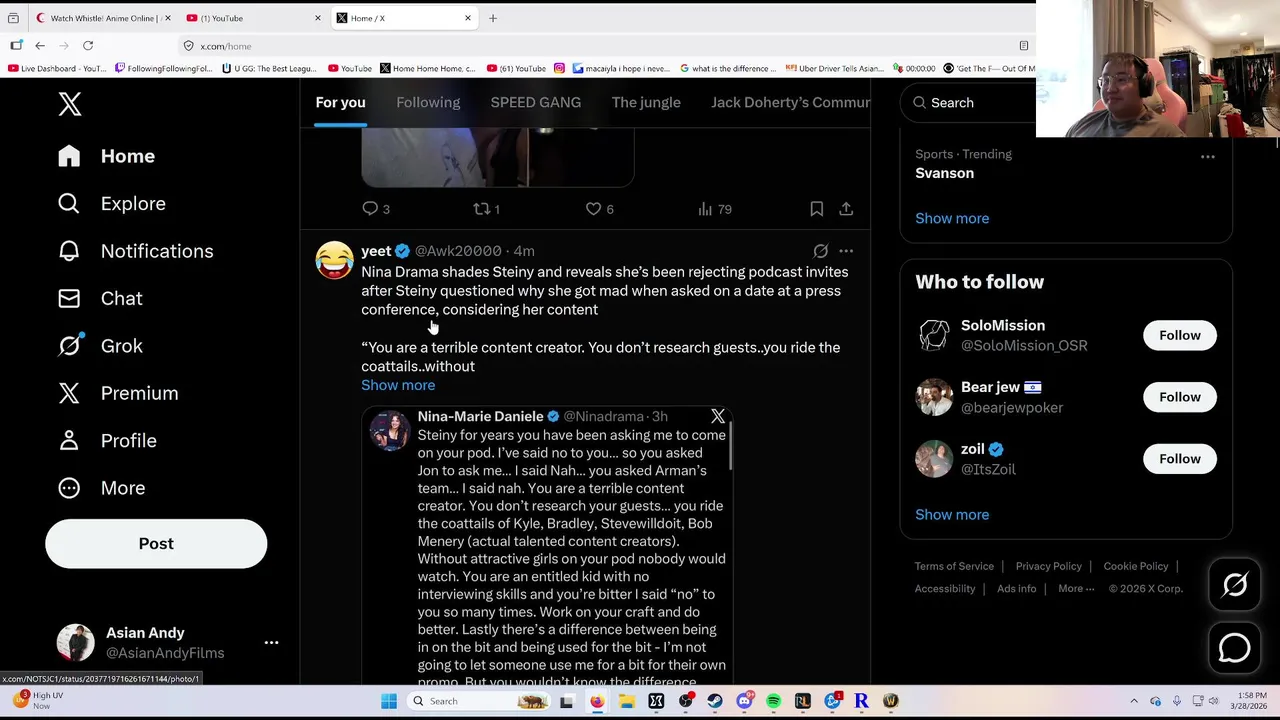This screenshot has width=1280, height=720.
Task: Reply to the post with 3 comments
Action: tap(376, 209)
